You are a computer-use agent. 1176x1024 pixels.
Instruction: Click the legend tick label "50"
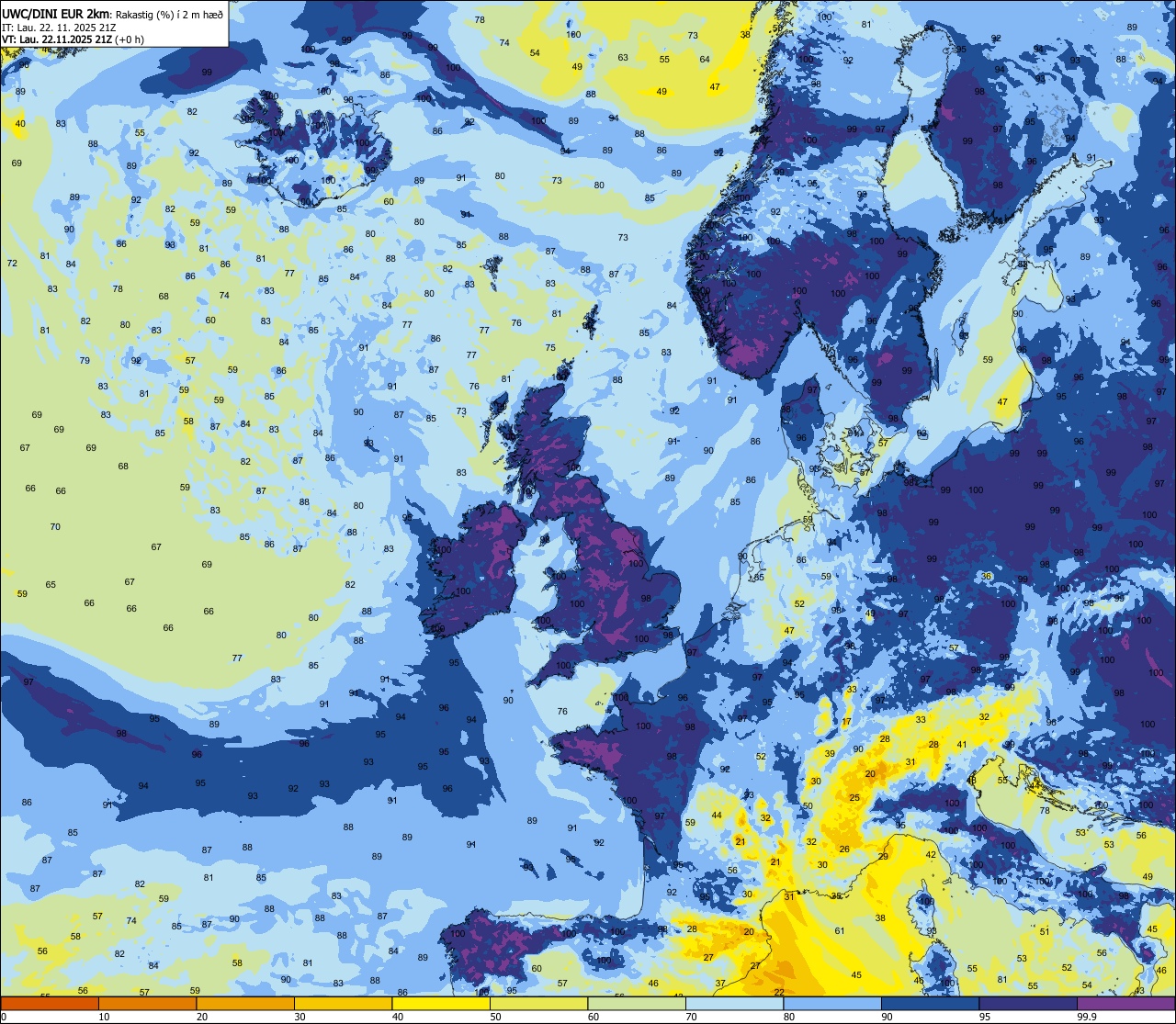[x=495, y=1017]
